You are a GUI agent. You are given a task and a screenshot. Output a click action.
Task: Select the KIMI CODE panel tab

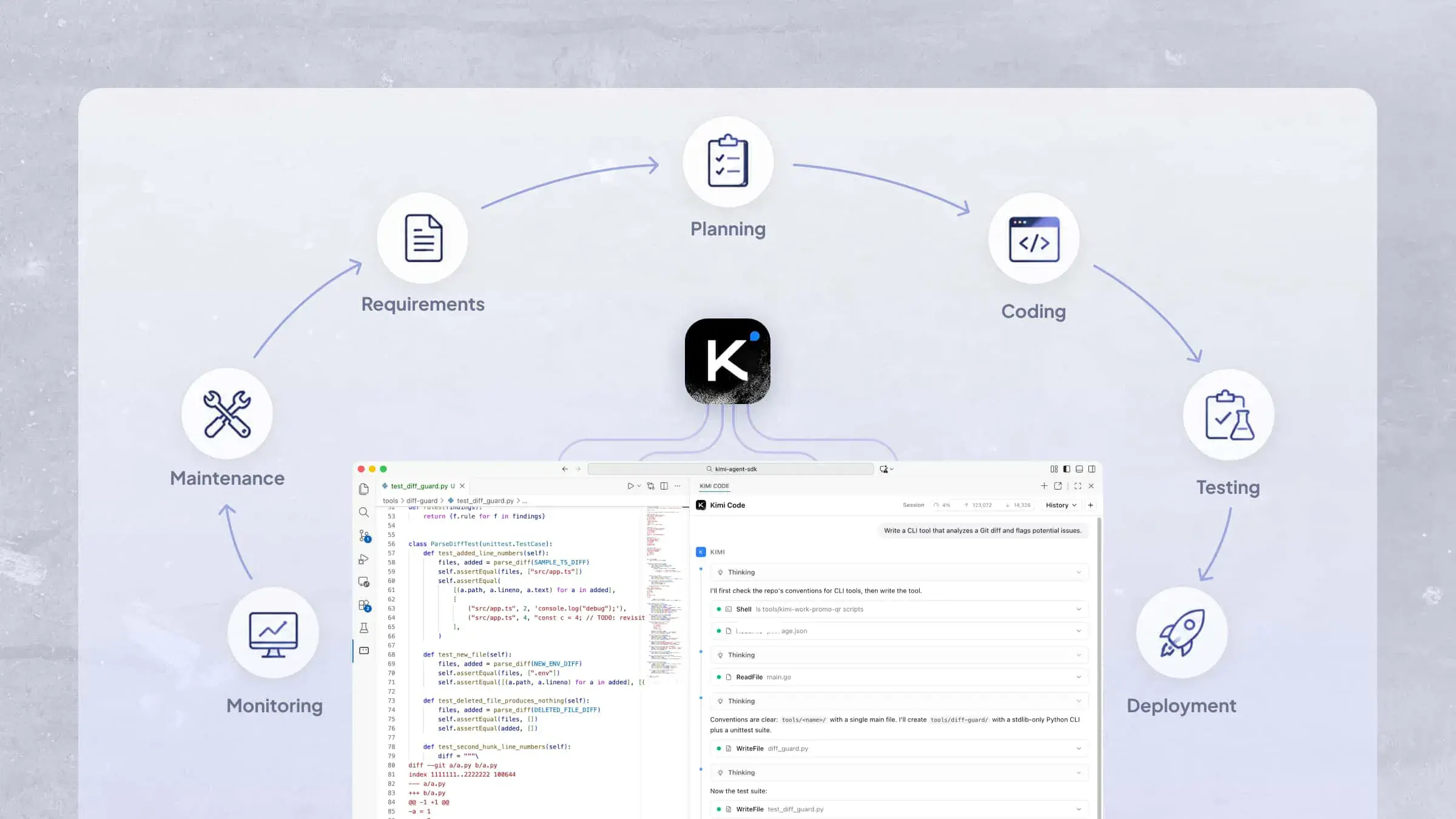coord(714,486)
